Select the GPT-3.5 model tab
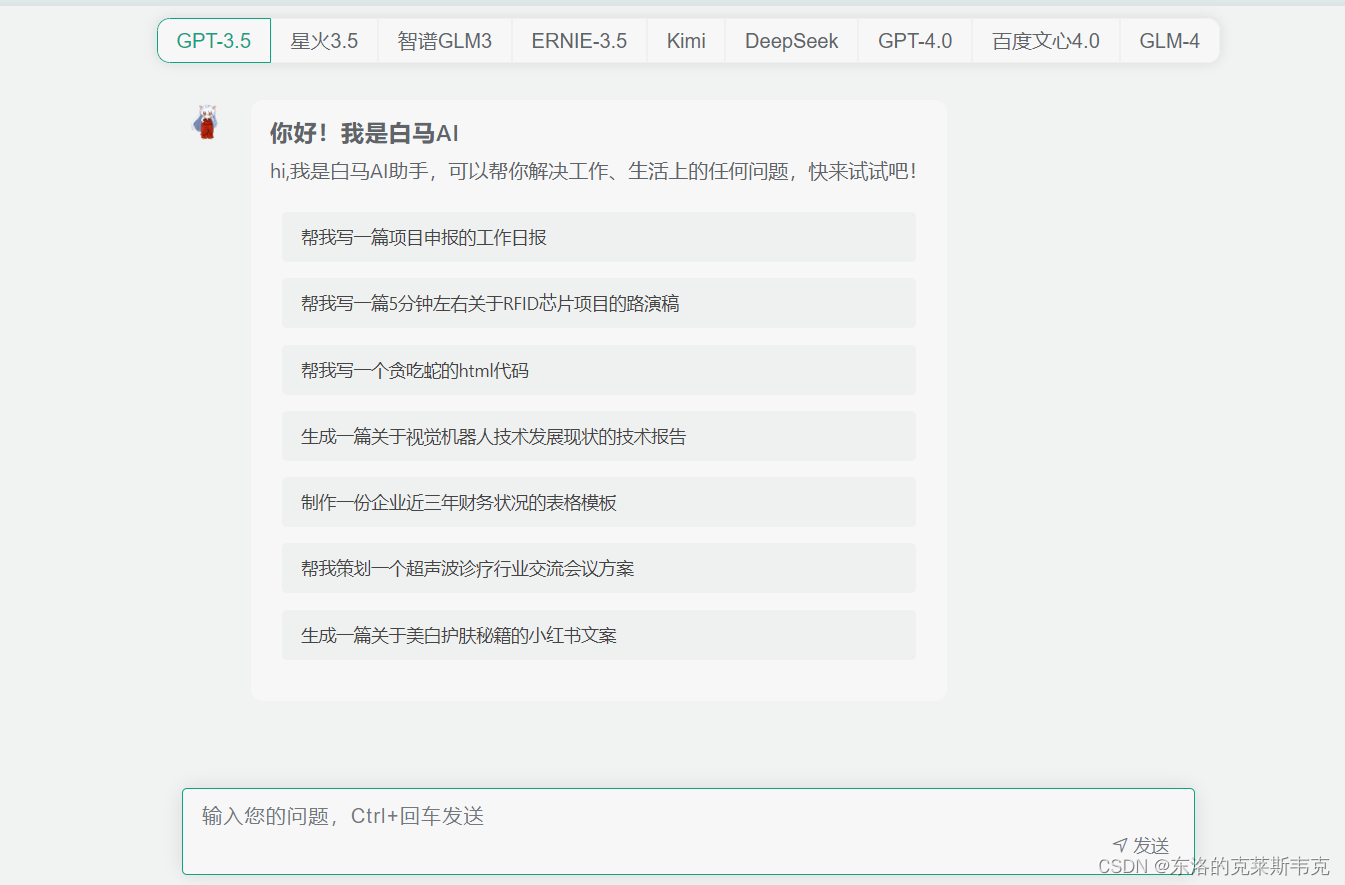The height and width of the screenshot is (885, 1345). tap(214, 41)
